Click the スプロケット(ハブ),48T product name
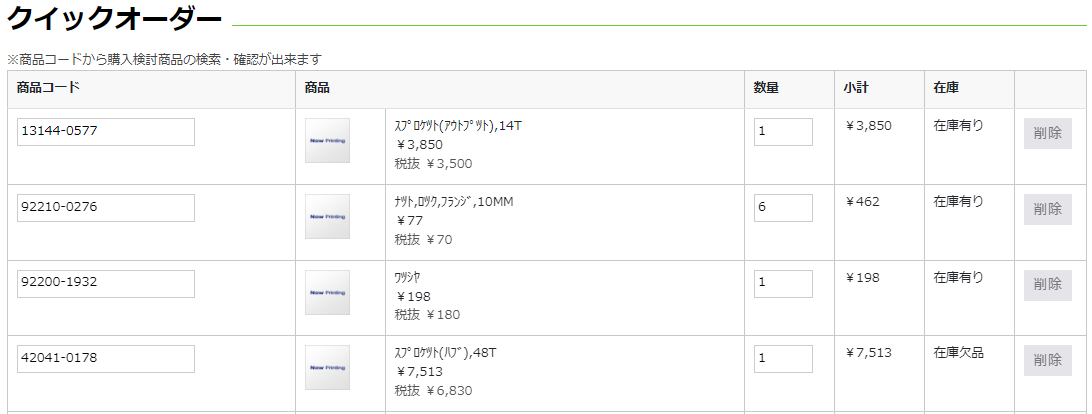 445,353
